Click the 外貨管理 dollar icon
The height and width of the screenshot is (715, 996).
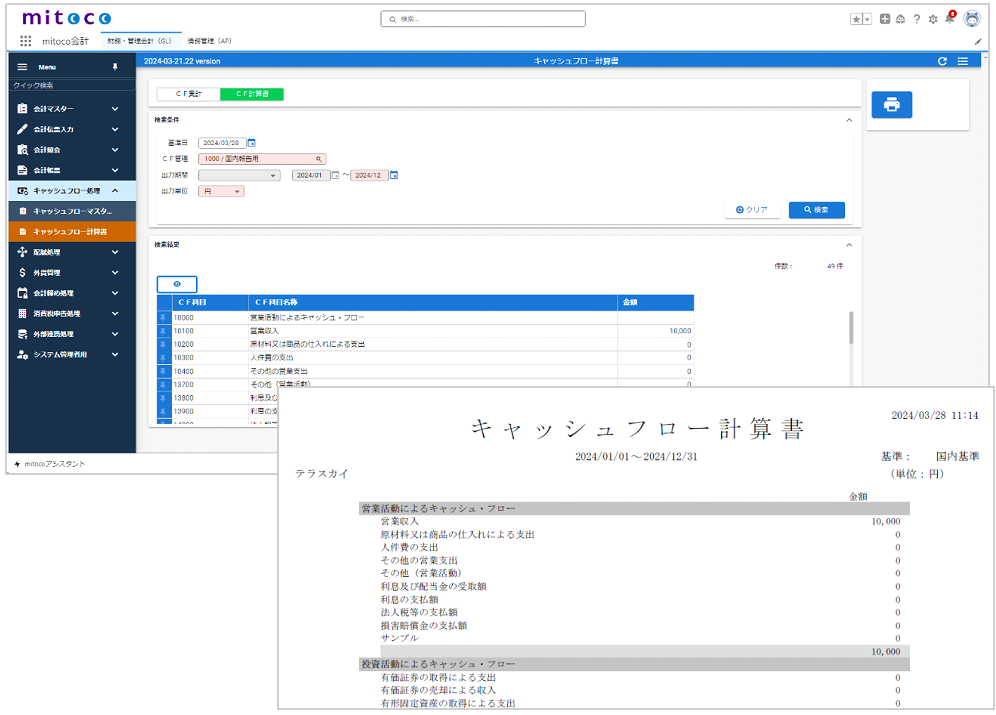22,272
